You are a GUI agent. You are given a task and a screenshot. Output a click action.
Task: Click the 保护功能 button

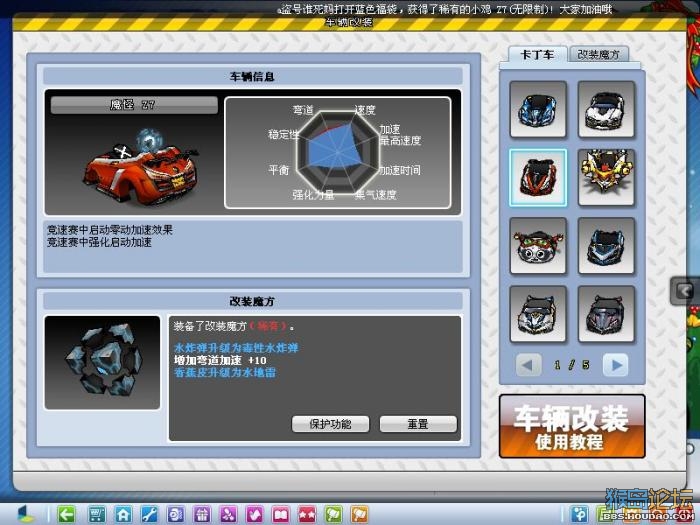330,424
